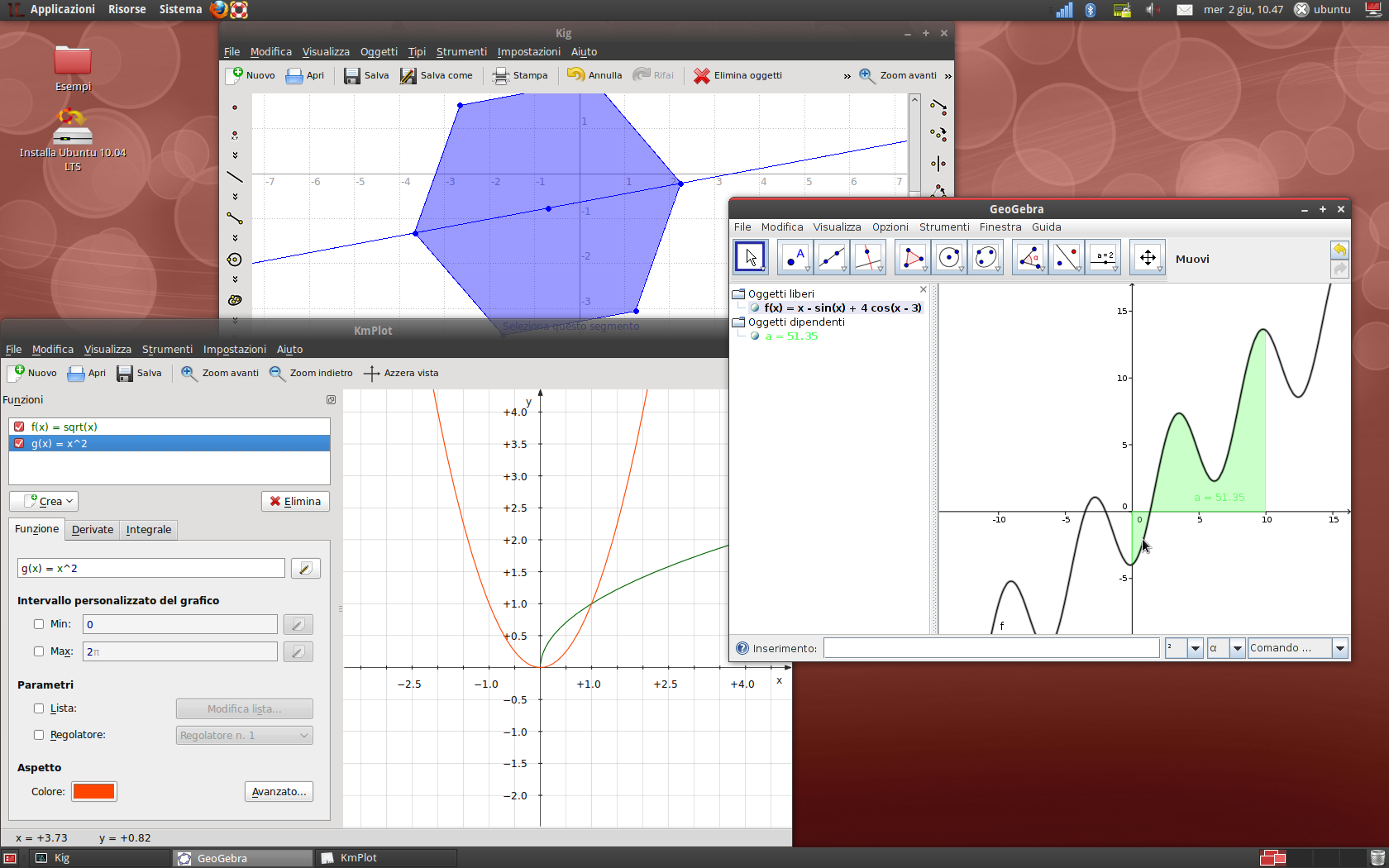
Task: Click Salva come in Kig
Action: point(437,75)
